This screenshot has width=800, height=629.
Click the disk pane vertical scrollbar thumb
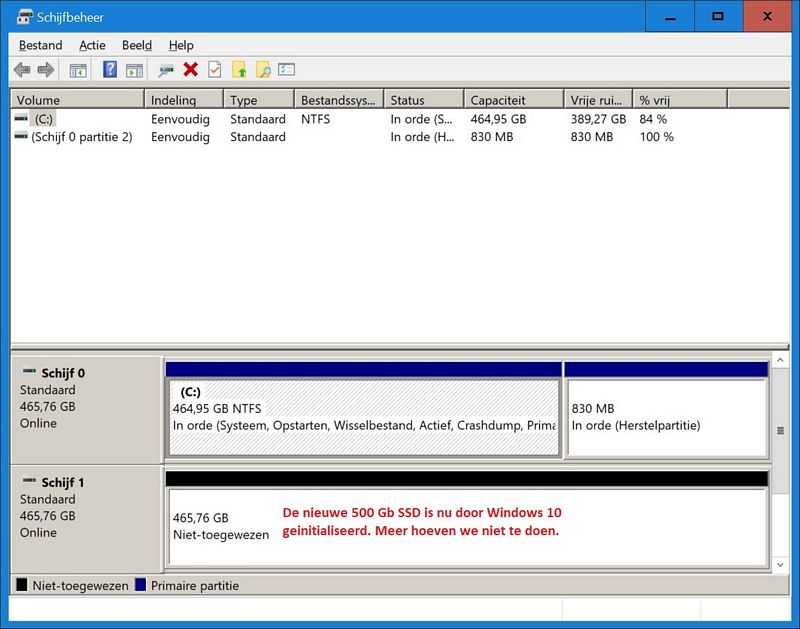click(x=780, y=431)
